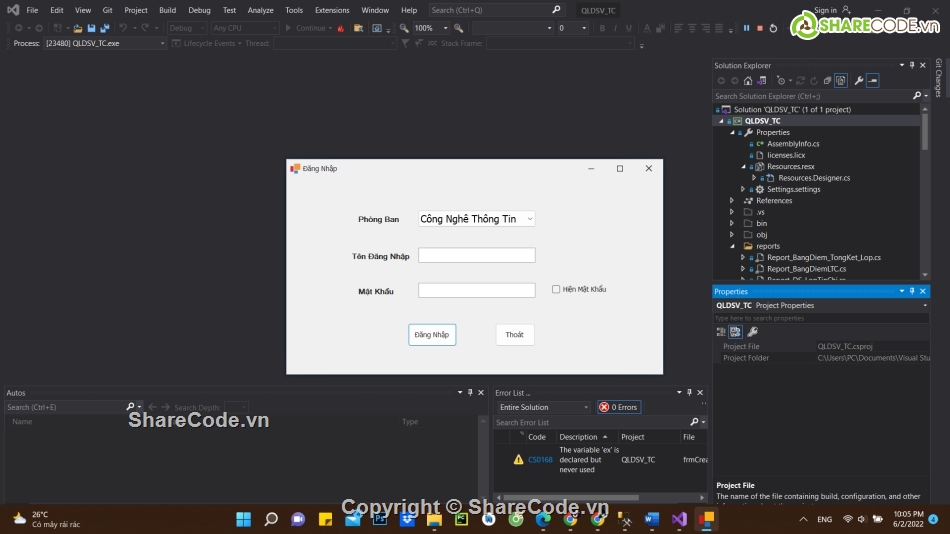Open Visual Studio from the Windows taskbar
The height and width of the screenshot is (534, 950).
tap(679, 519)
